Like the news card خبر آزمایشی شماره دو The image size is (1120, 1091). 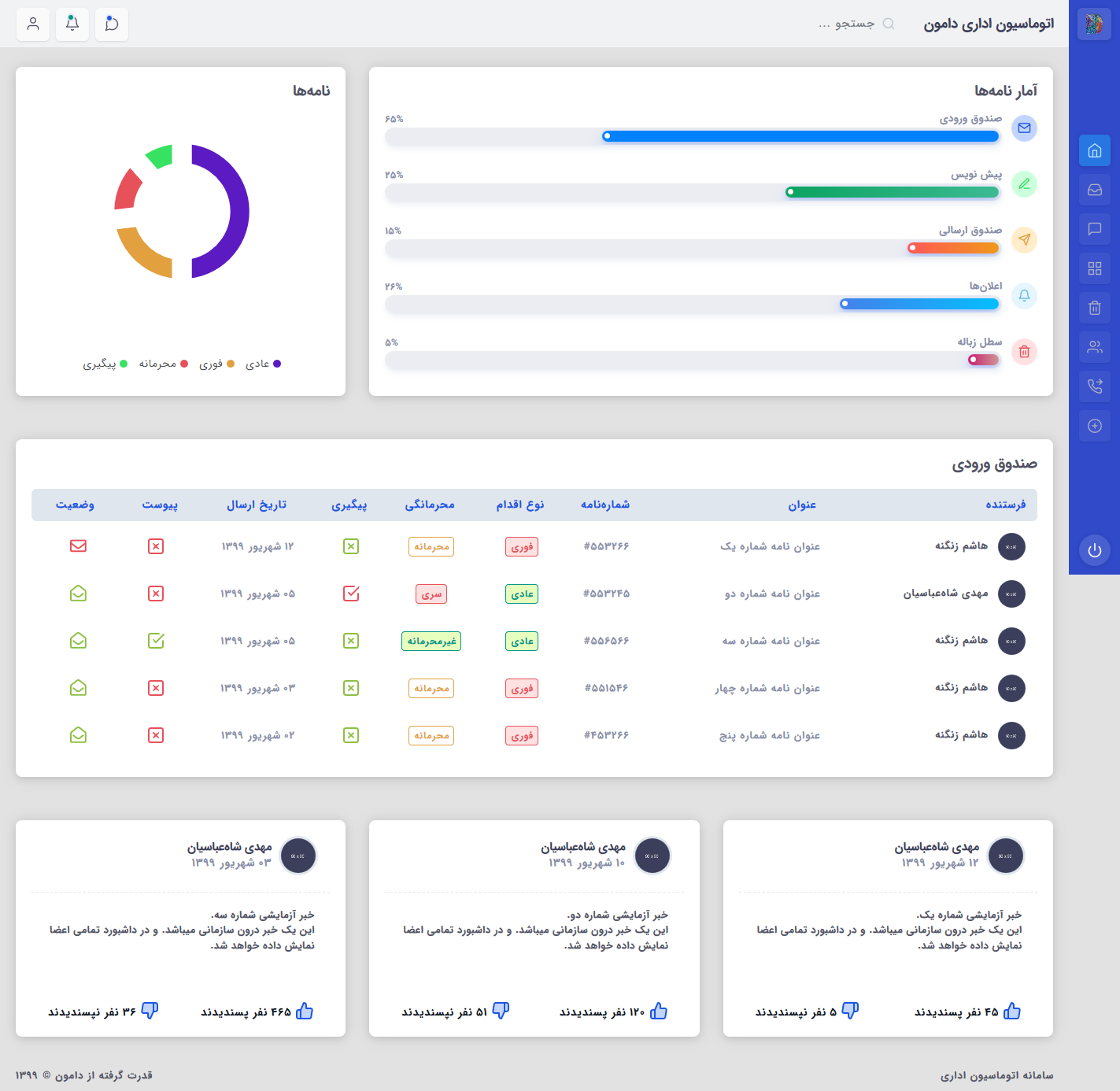pyautogui.click(x=659, y=1011)
